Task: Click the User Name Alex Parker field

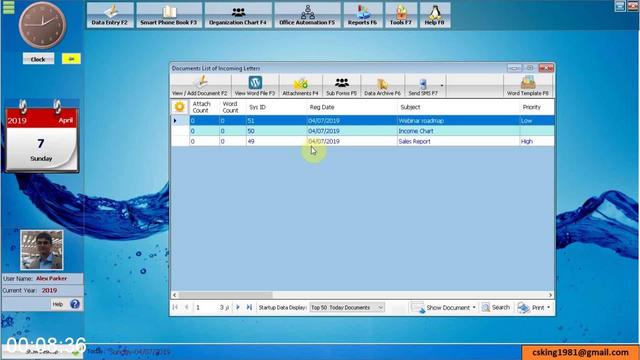Action: (42, 278)
